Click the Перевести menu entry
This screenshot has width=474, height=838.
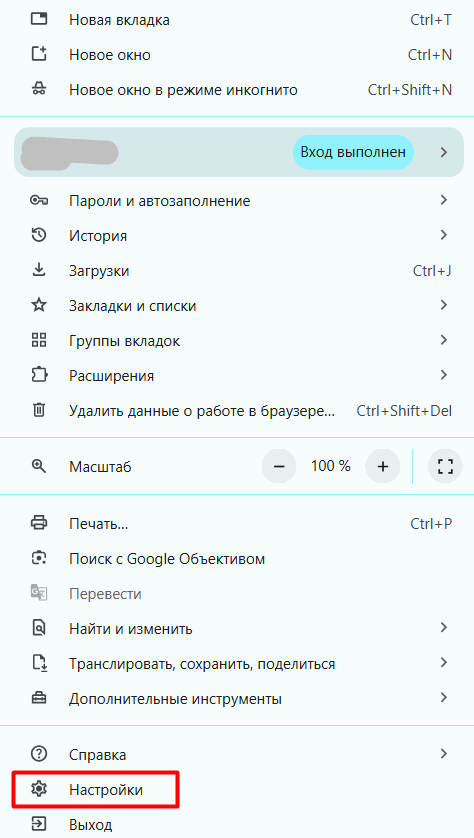tap(237, 594)
